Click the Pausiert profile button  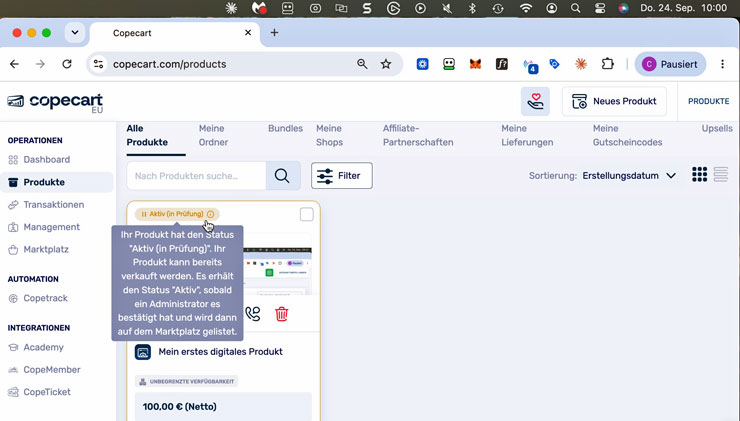(670, 64)
